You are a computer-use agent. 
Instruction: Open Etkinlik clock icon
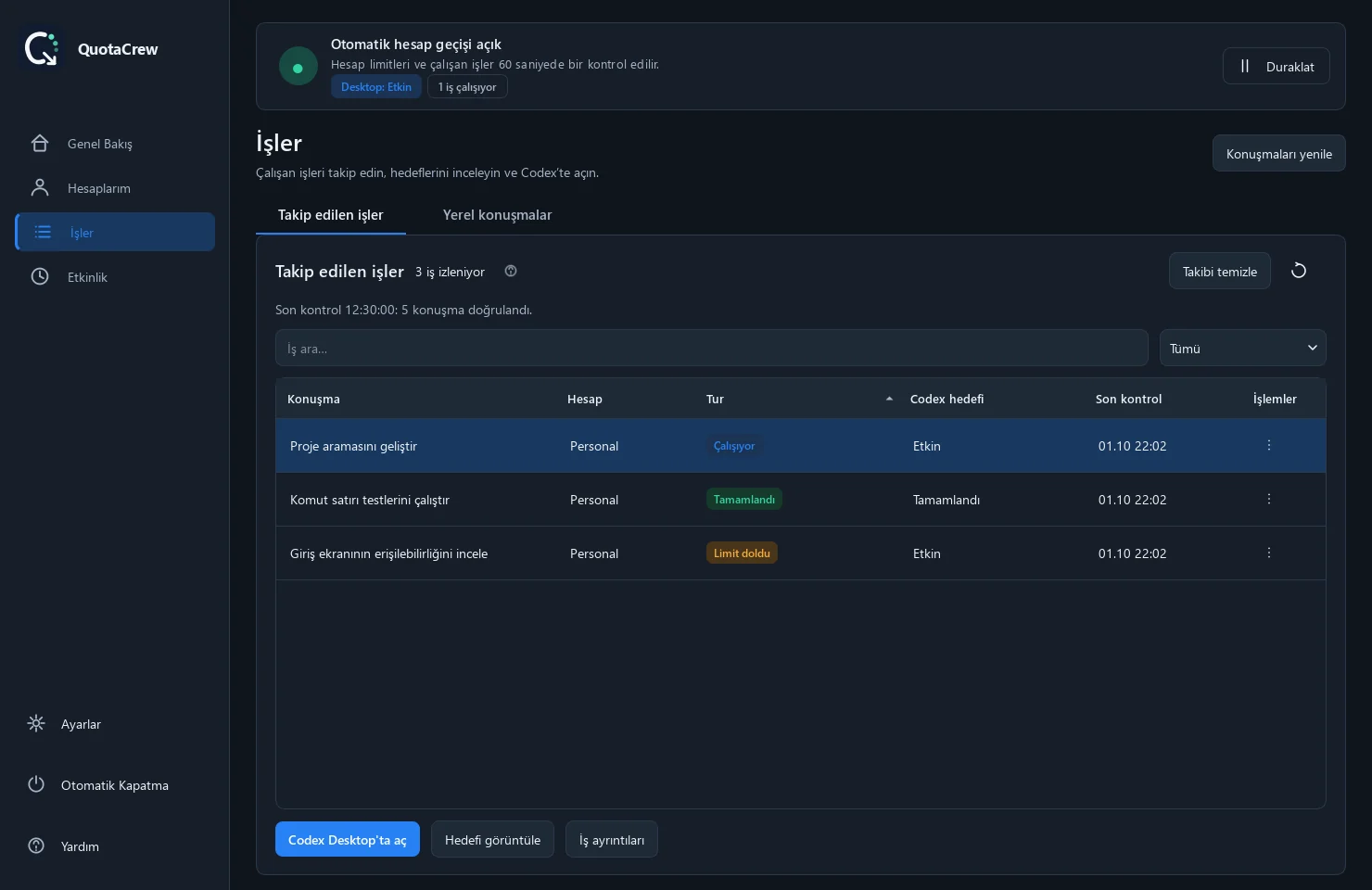40,276
